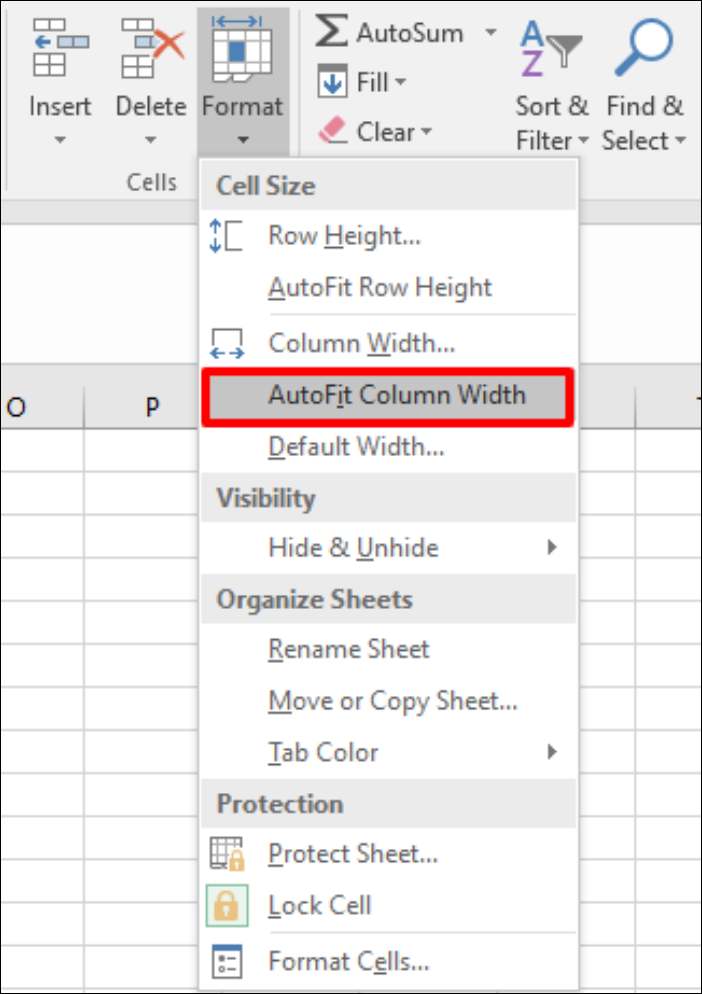Select Row Height from the menu
Viewport: 702px width, 994px height.
(x=344, y=236)
